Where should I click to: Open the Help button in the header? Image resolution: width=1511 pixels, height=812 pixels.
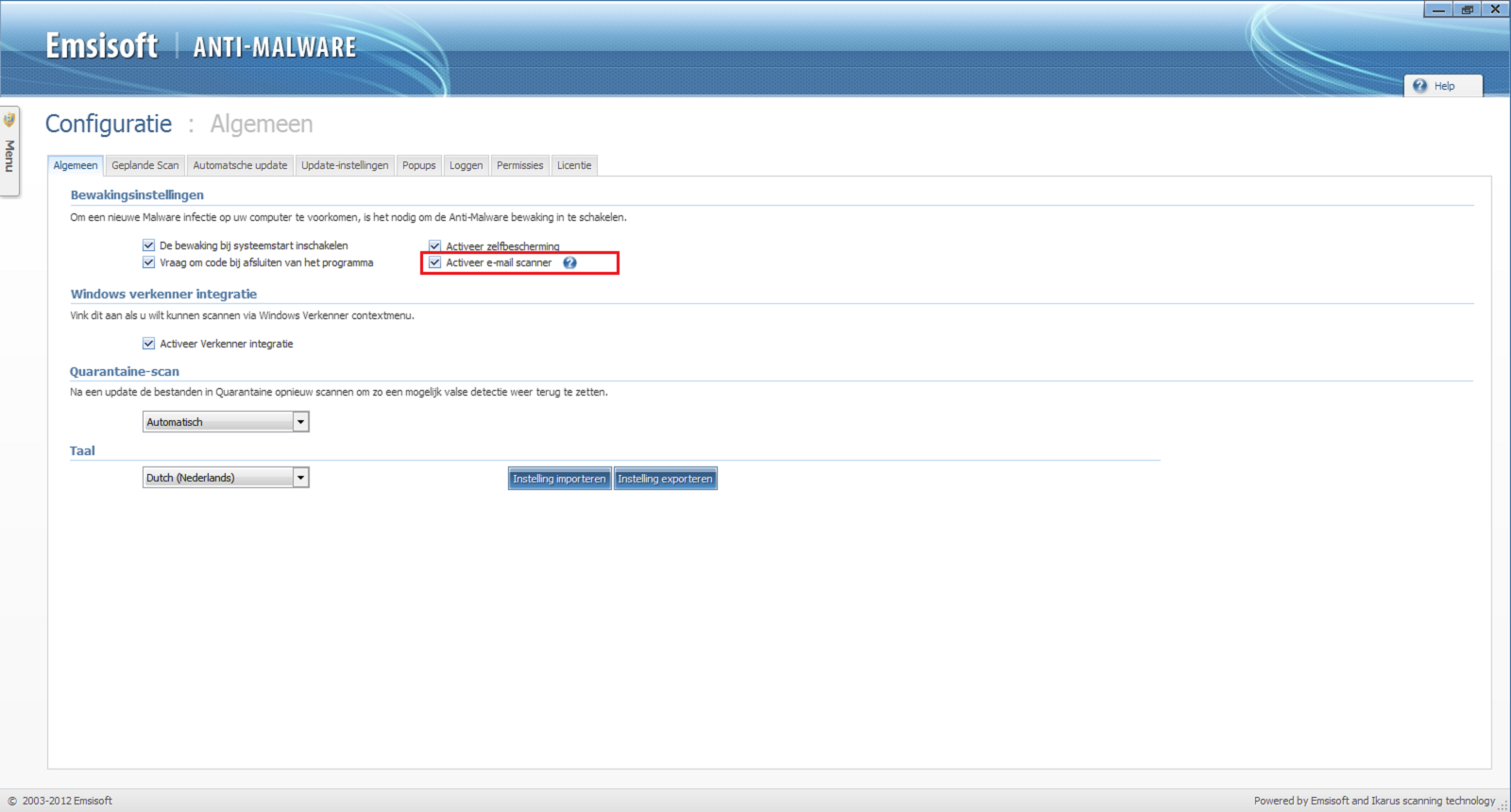coord(1443,86)
